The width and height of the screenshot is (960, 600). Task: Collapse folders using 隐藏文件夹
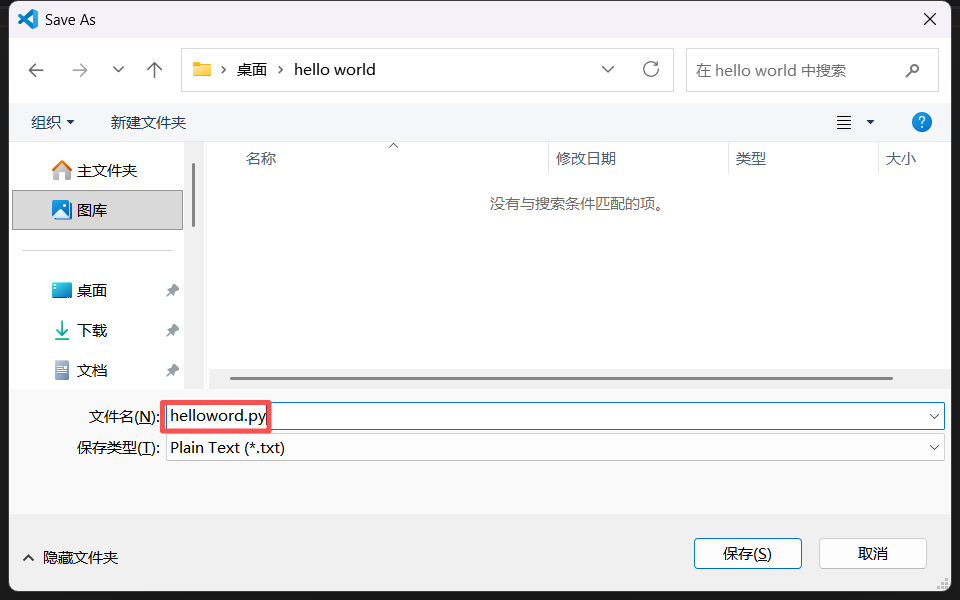70,557
